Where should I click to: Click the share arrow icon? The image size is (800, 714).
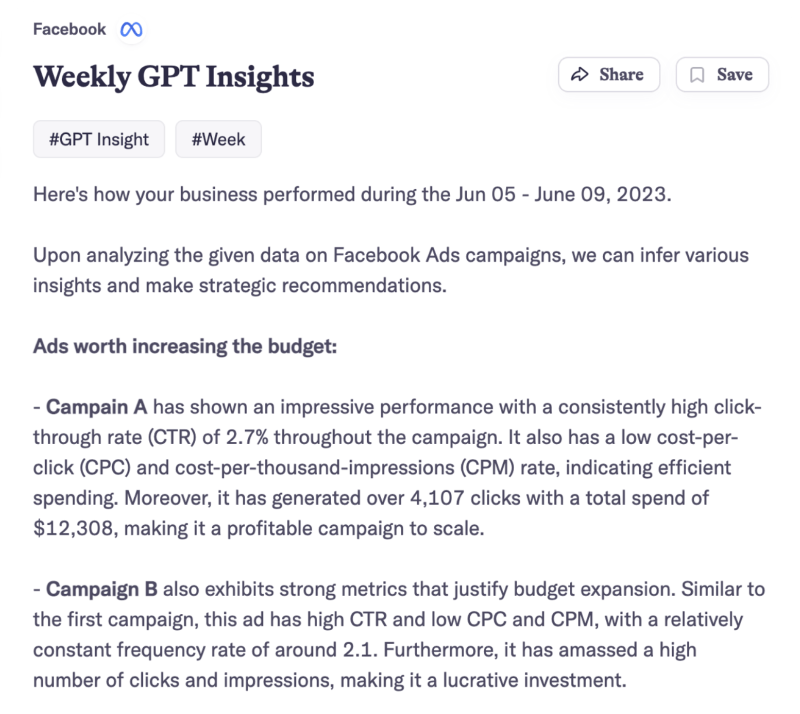(x=578, y=75)
